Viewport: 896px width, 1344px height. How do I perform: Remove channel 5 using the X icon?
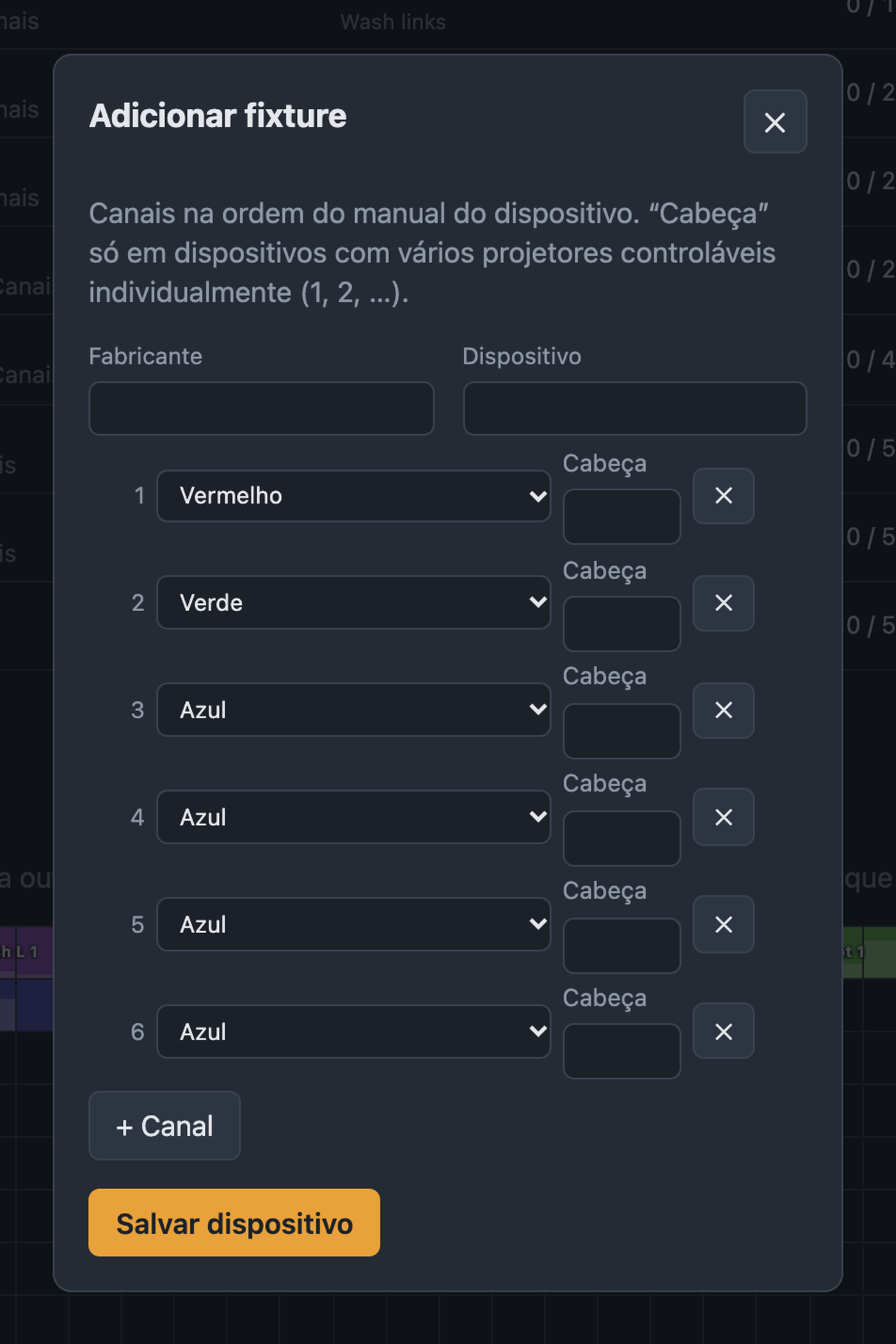click(x=723, y=924)
